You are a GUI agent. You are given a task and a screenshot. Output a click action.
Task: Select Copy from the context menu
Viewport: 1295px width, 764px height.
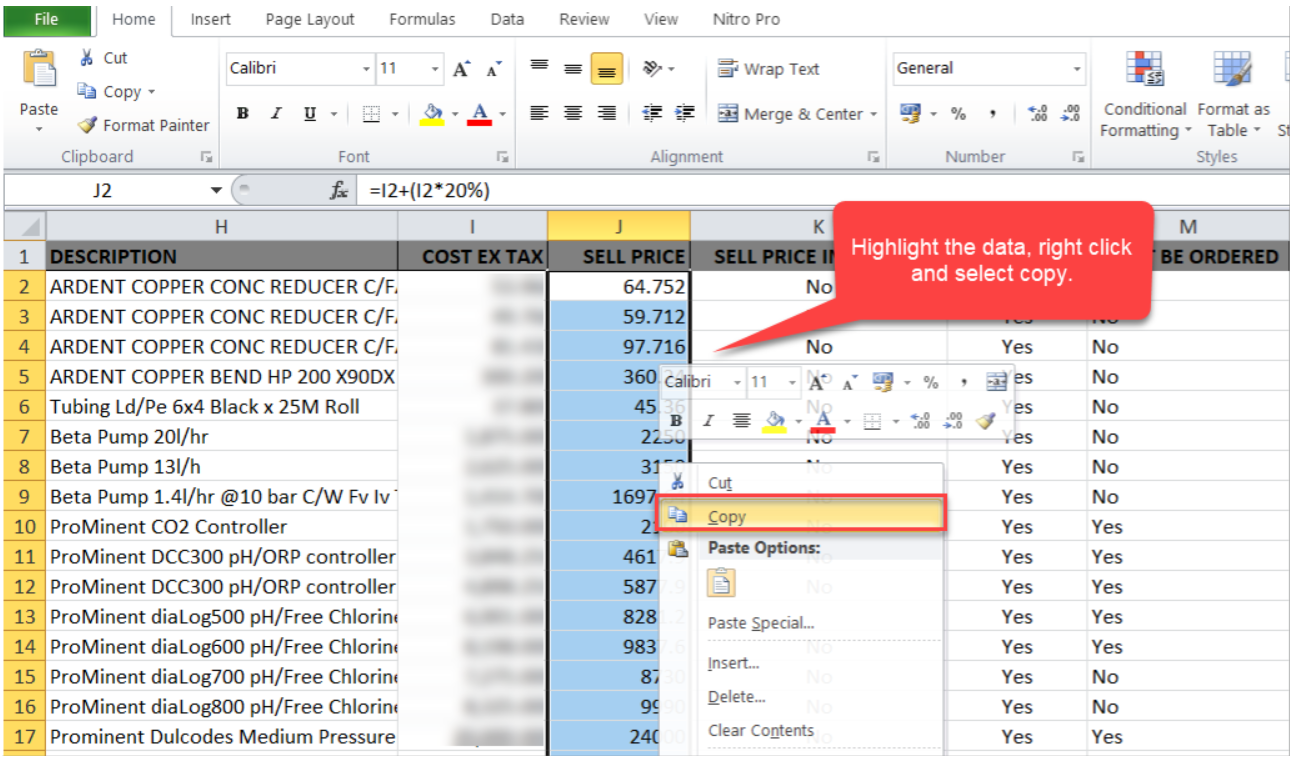click(727, 516)
